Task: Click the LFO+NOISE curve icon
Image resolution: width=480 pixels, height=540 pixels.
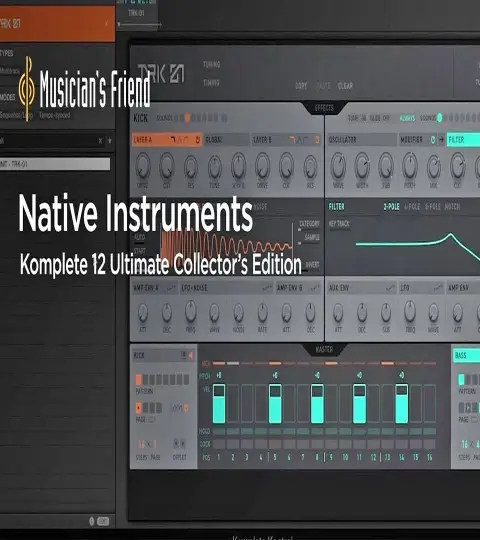Action: [267, 288]
